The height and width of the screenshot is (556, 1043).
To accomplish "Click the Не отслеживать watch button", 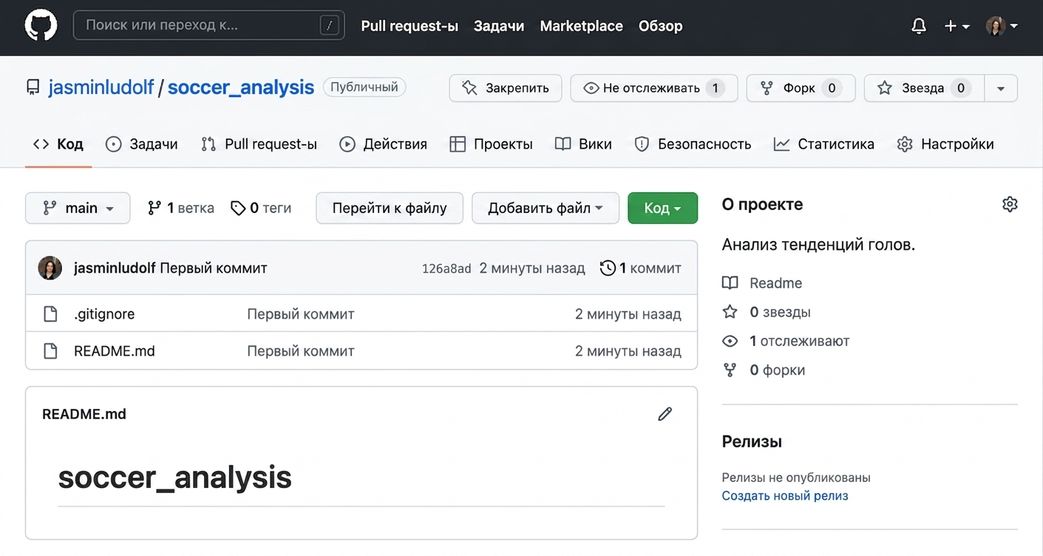I will pyautogui.click(x=654, y=88).
